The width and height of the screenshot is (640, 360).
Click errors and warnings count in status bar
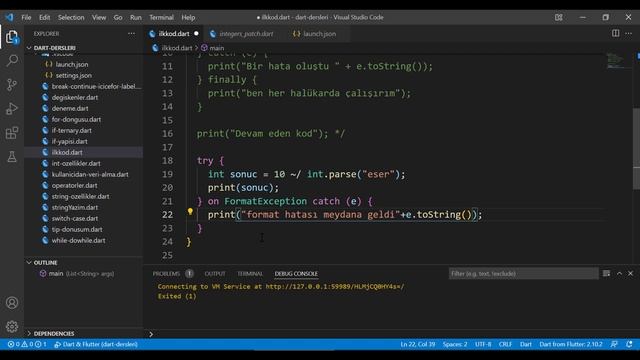click(x=27, y=344)
